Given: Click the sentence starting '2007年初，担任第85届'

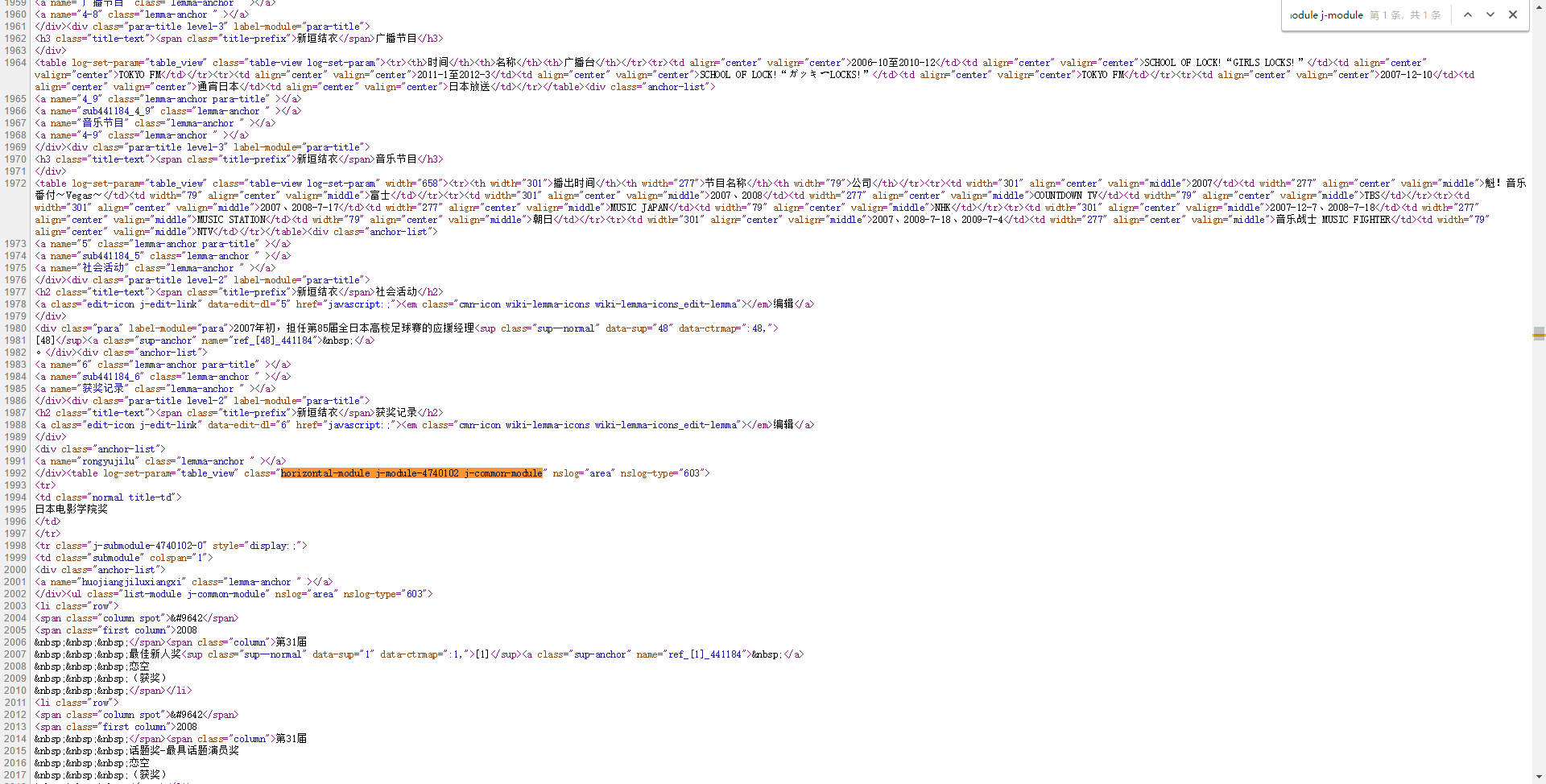Looking at the screenshot, I should pyautogui.click(x=354, y=328).
